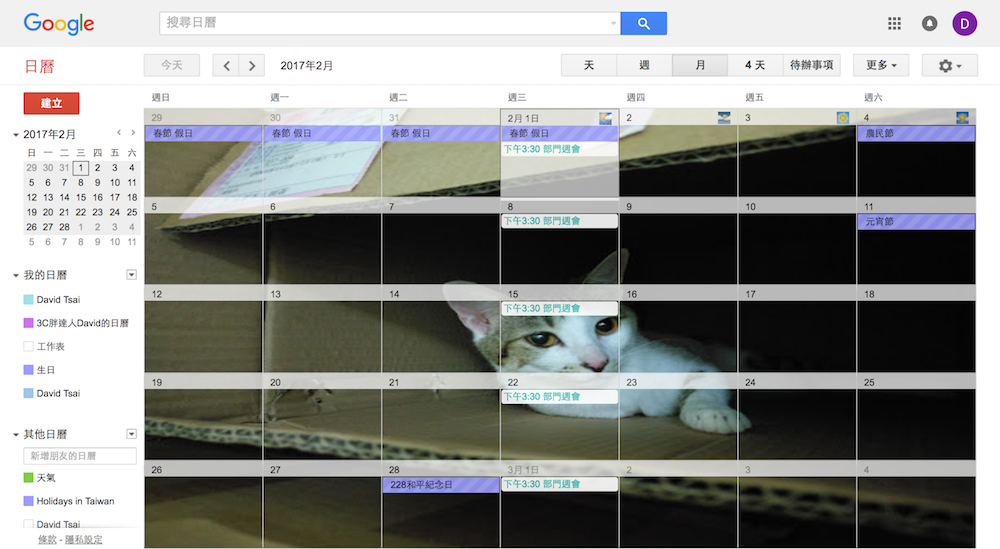Open the Google apps grid
The image size is (1000, 549).
(894, 24)
